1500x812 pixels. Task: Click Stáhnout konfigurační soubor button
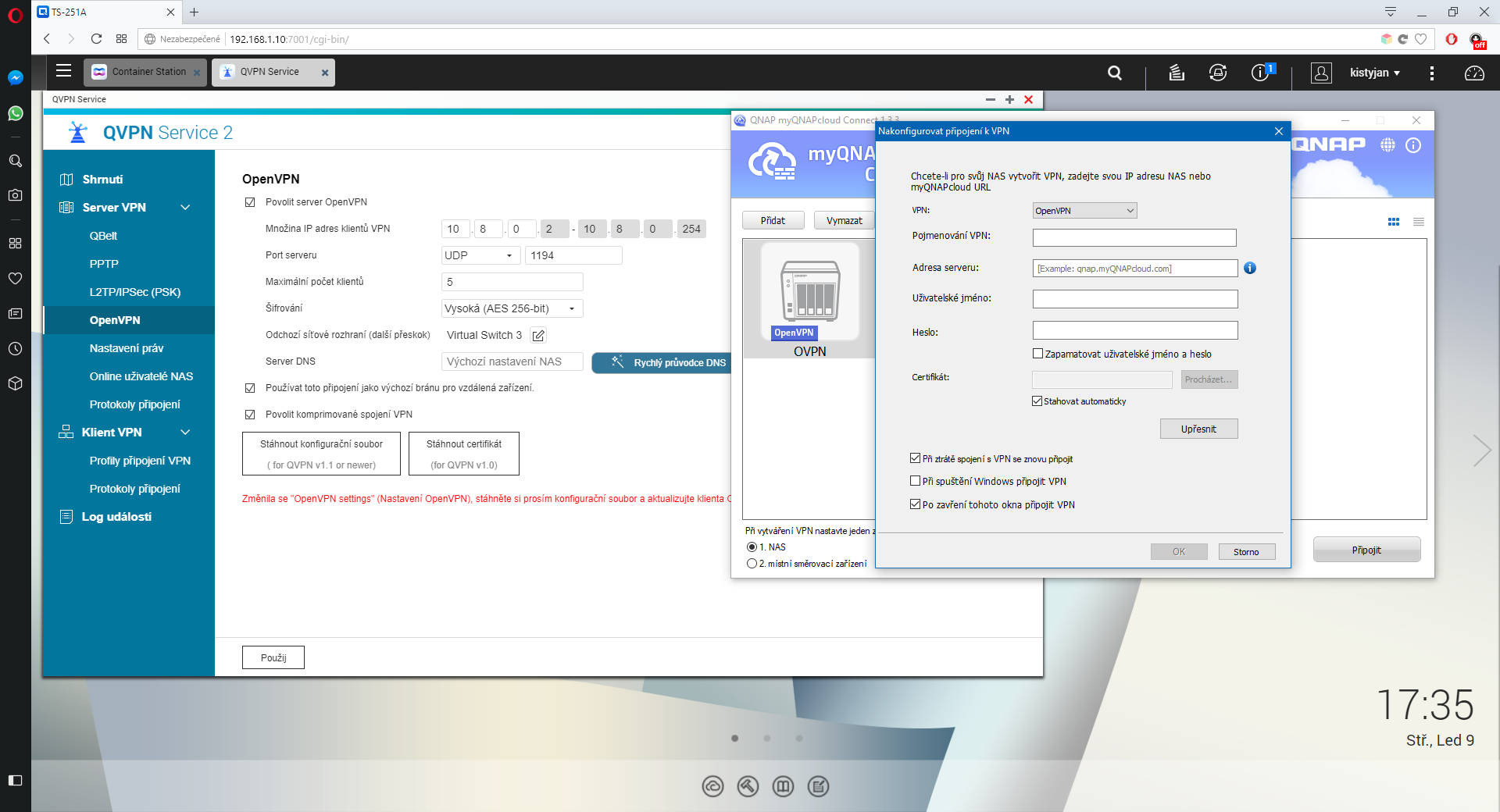321,454
